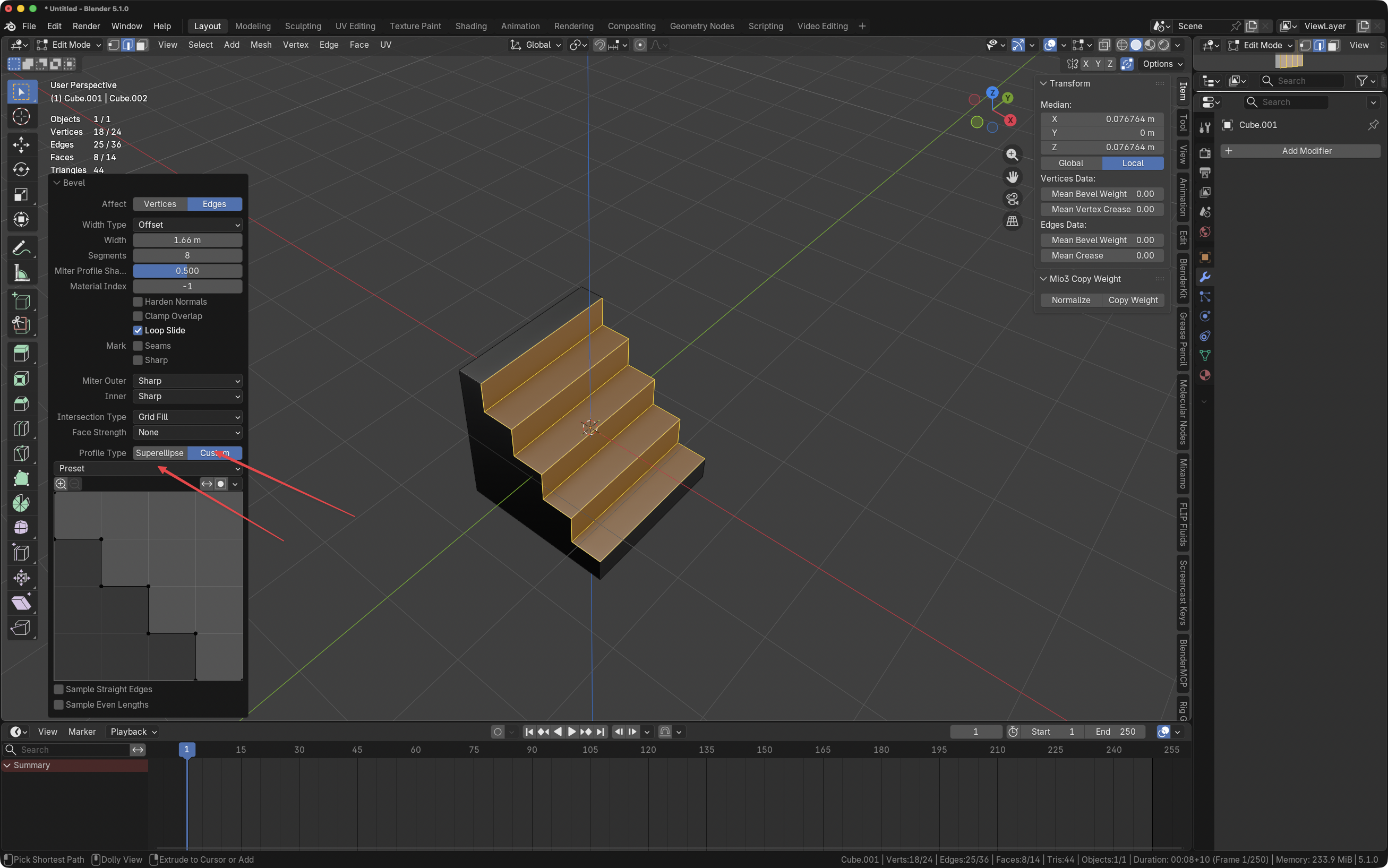
Task: Open the viewport Options popover
Action: point(1162,64)
